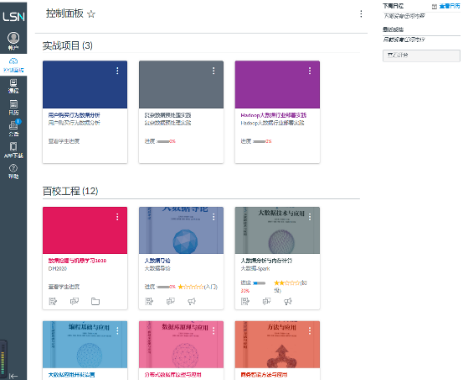Screen dimensions: 463x380
Task: Click the gray button below recent feedback
Action: 421,55
